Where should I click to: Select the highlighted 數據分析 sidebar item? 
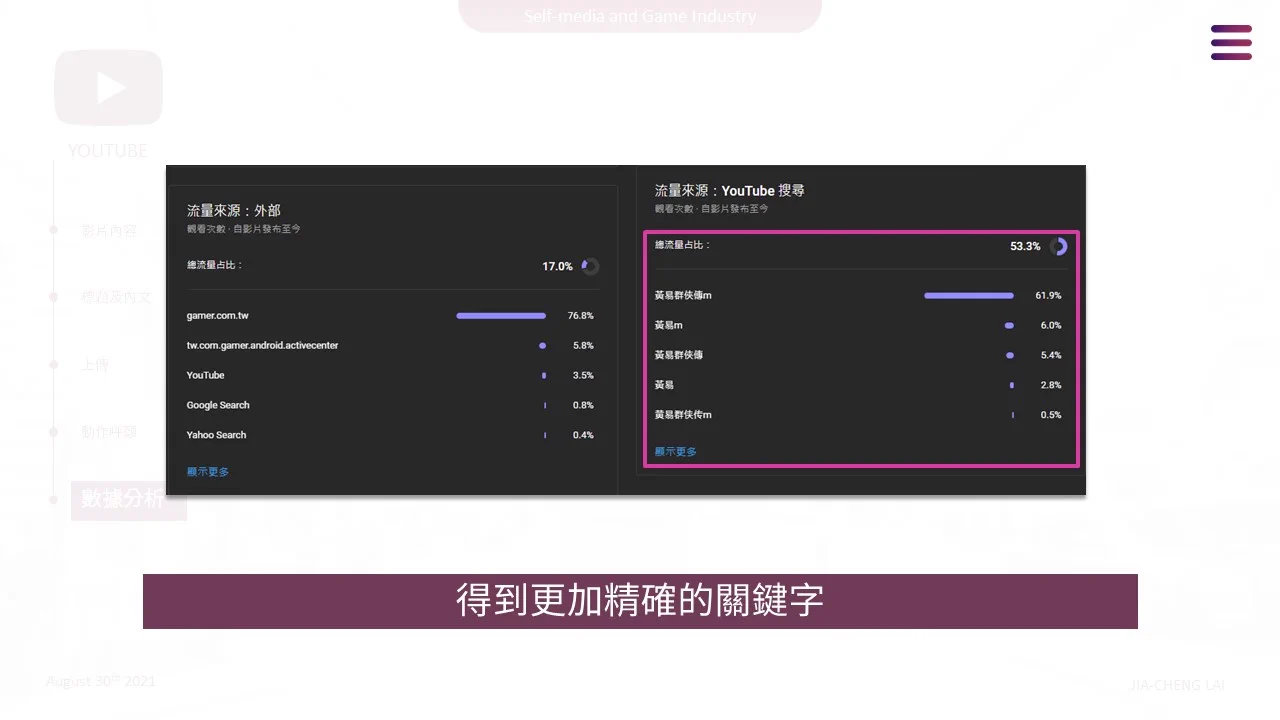pyautogui.click(x=128, y=500)
